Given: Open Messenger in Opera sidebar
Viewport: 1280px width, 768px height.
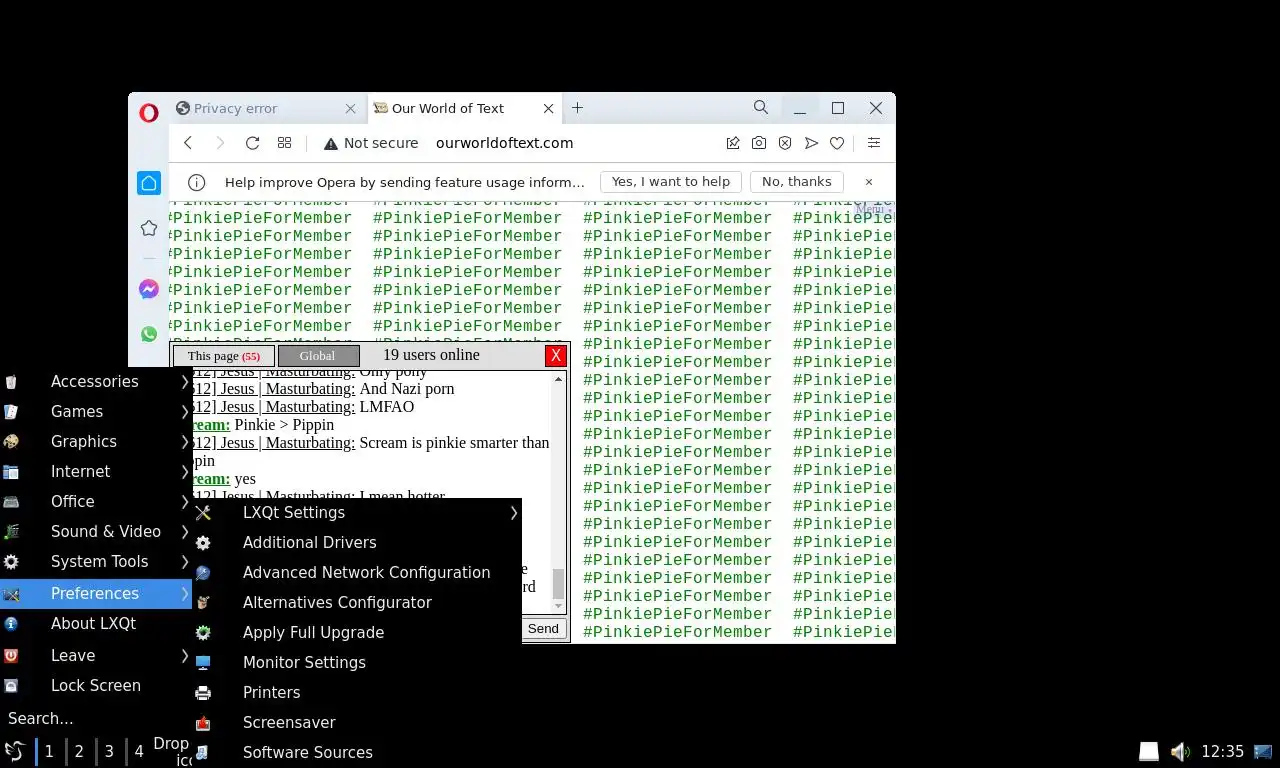Looking at the screenshot, I should [x=149, y=289].
